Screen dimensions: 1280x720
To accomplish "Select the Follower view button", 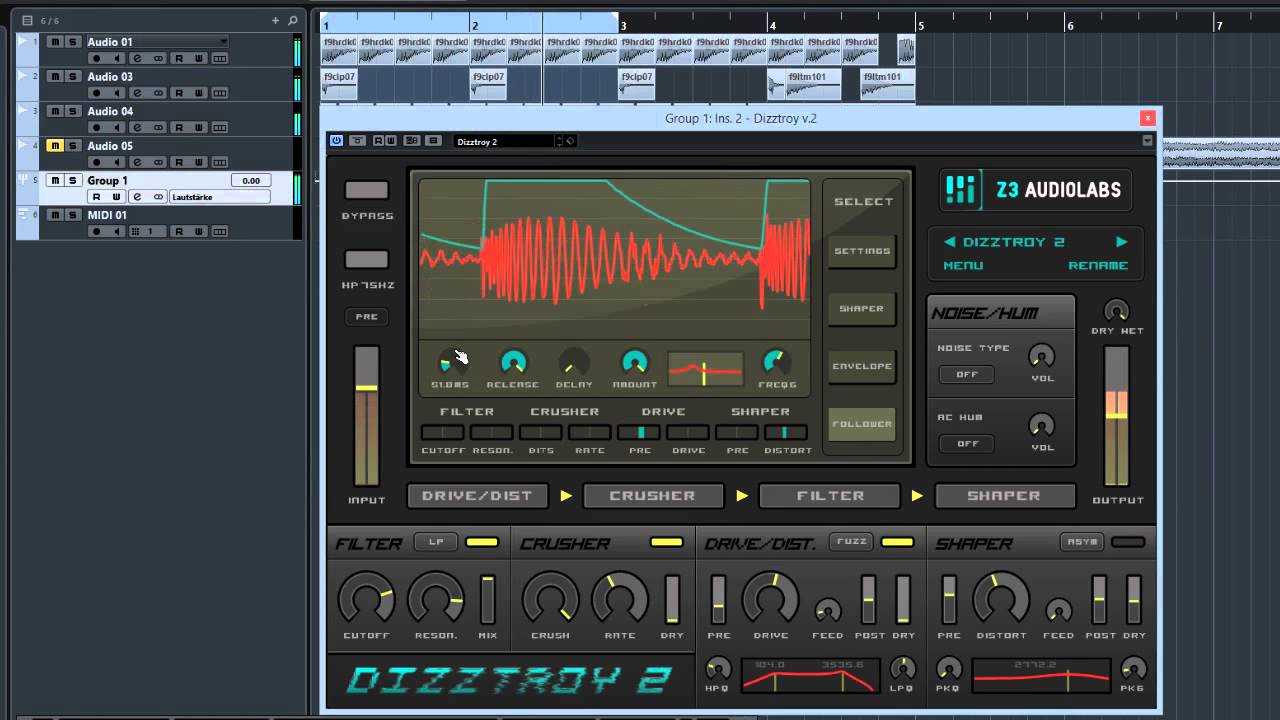I will [862, 423].
